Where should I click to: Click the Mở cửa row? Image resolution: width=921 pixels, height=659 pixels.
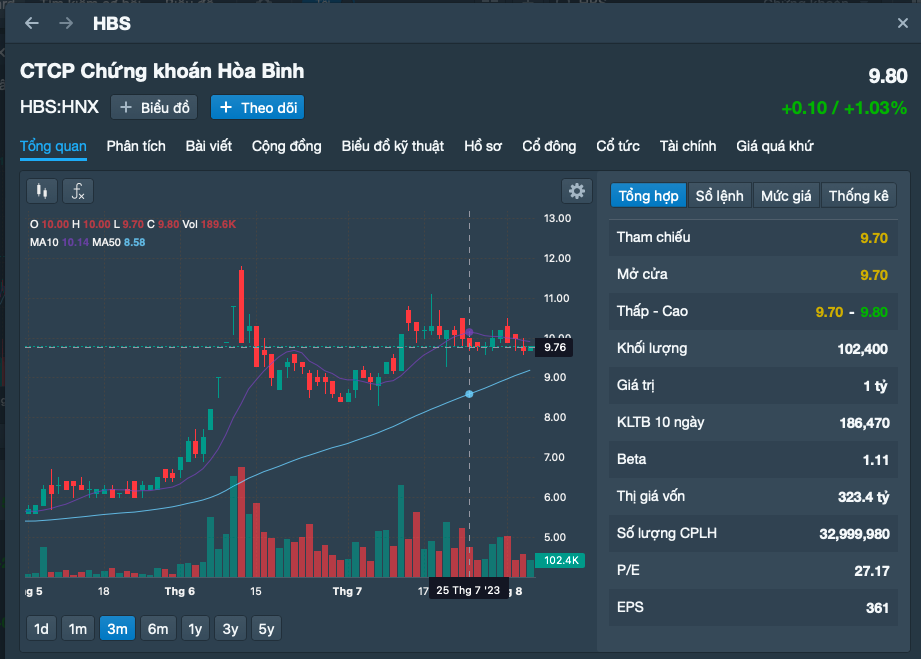[753, 274]
